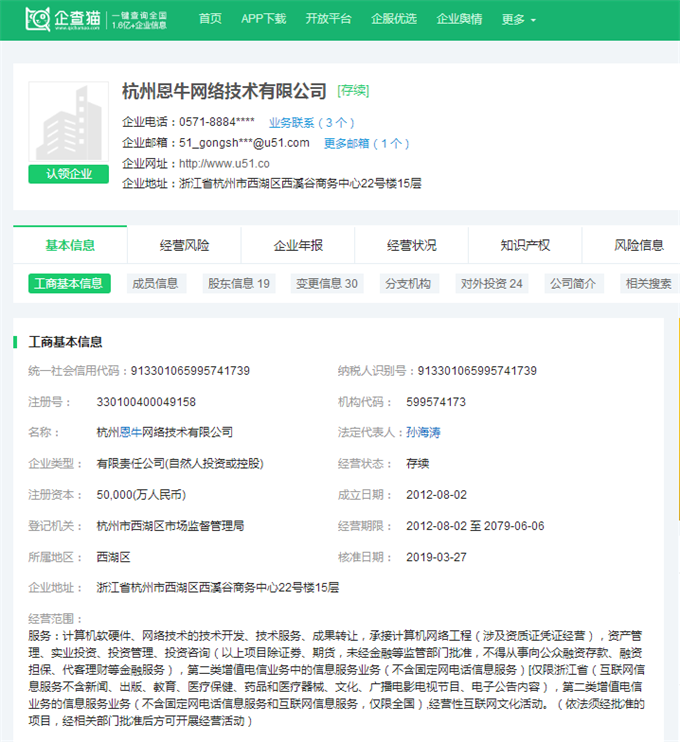Select 工商基本信息 sub-tab
The width and height of the screenshot is (680, 742).
pyautogui.click(x=69, y=283)
